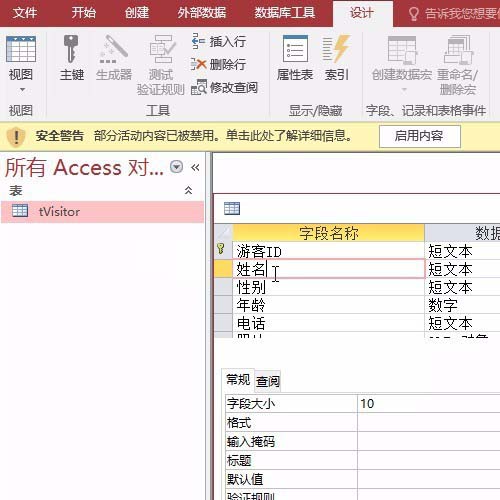500x500 pixels.
Task: Select the 设计 ribbon tab
Action: (x=362, y=13)
